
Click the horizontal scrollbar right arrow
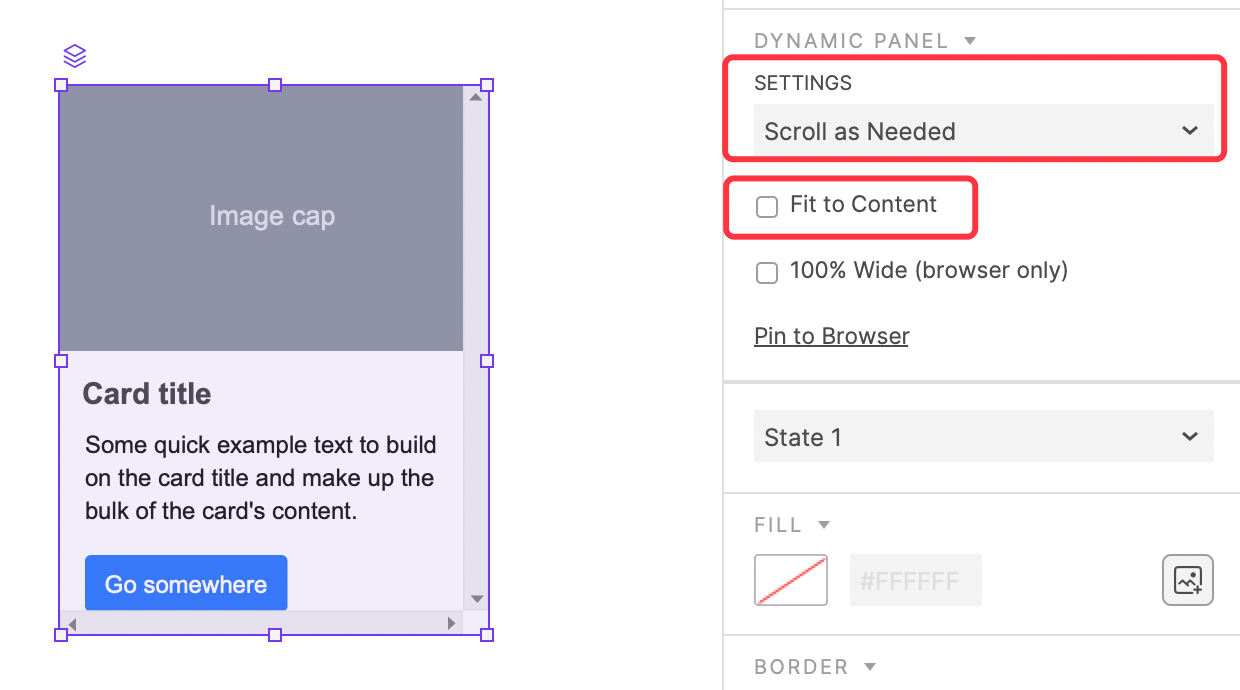tap(452, 623)
